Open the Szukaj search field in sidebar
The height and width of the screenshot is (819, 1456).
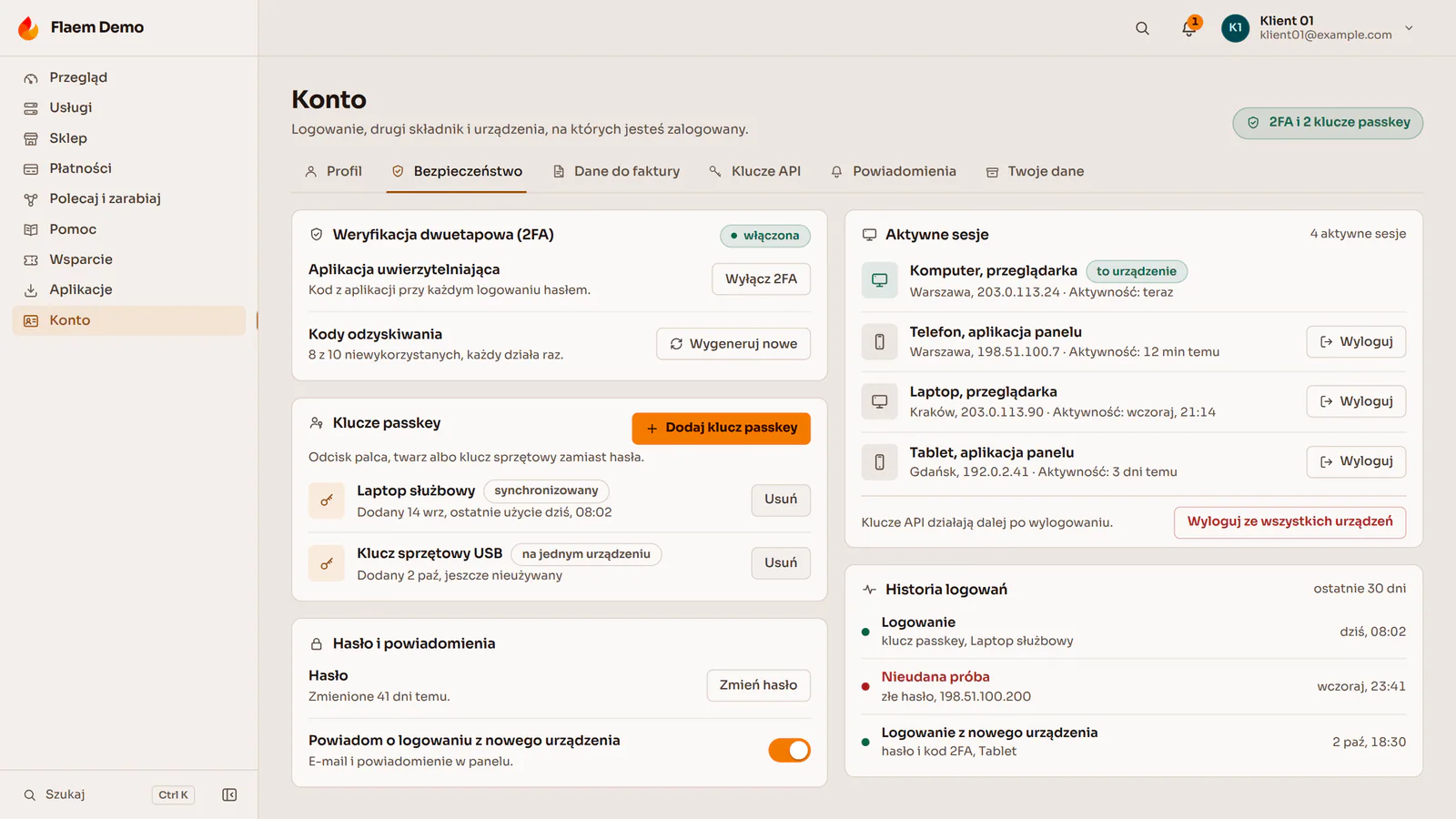[109, 794]
